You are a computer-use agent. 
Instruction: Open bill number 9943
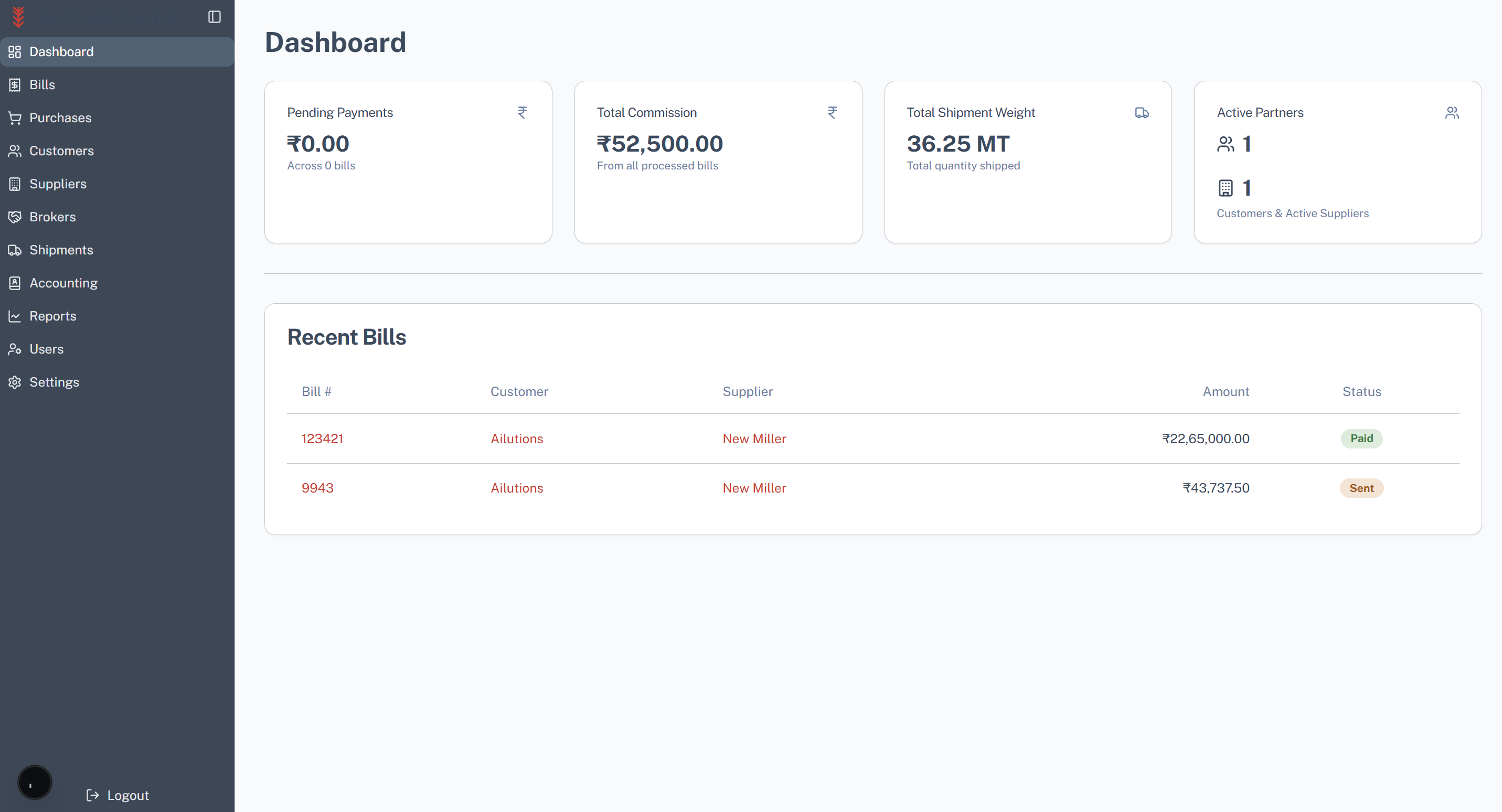[317, 488]
